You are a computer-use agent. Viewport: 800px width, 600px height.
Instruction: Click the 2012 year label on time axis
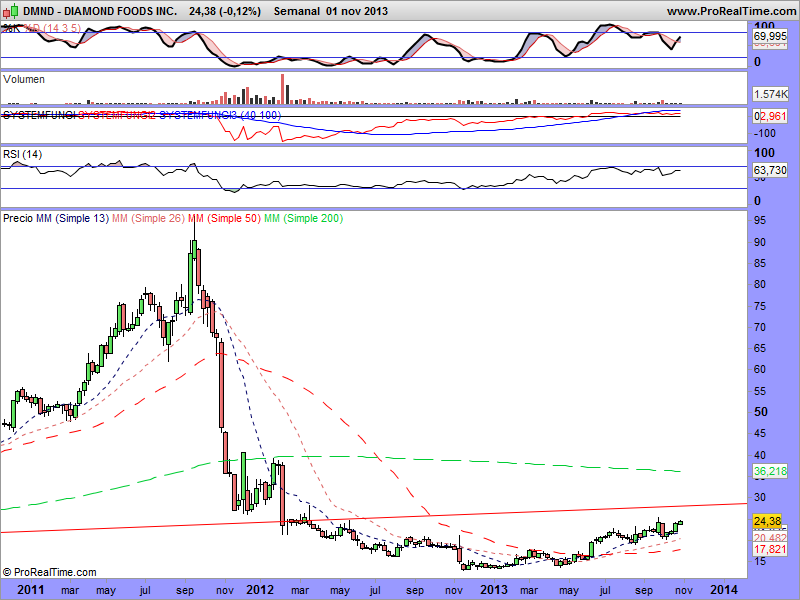coord(260,590)
